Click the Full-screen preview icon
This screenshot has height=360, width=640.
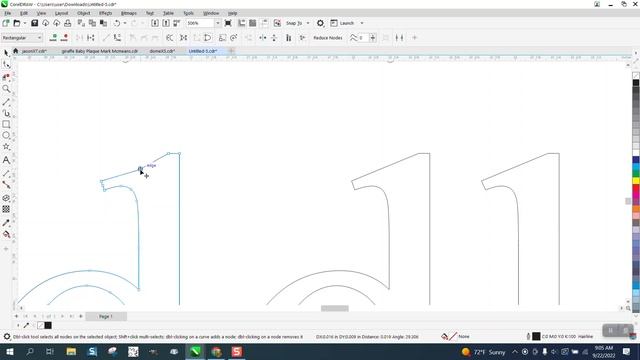[228, 23]
